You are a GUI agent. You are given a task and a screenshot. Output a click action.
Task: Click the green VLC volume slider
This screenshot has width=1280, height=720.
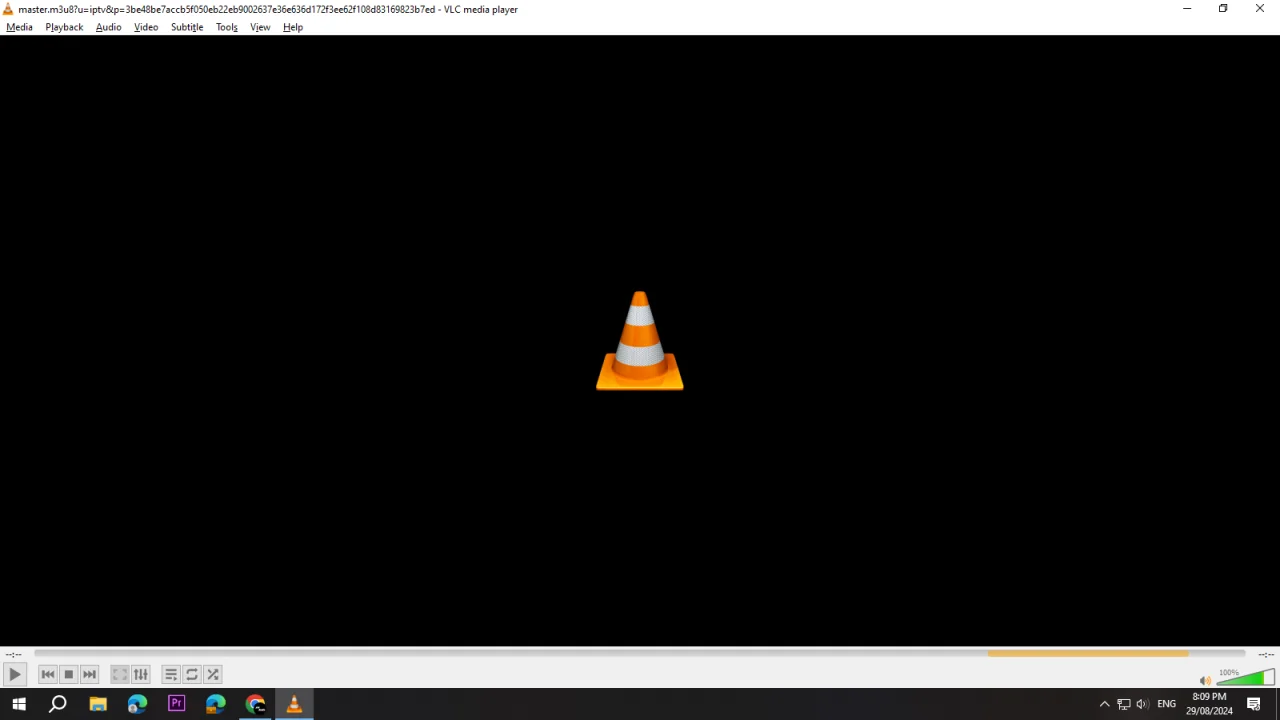[x=1245, y=678]
